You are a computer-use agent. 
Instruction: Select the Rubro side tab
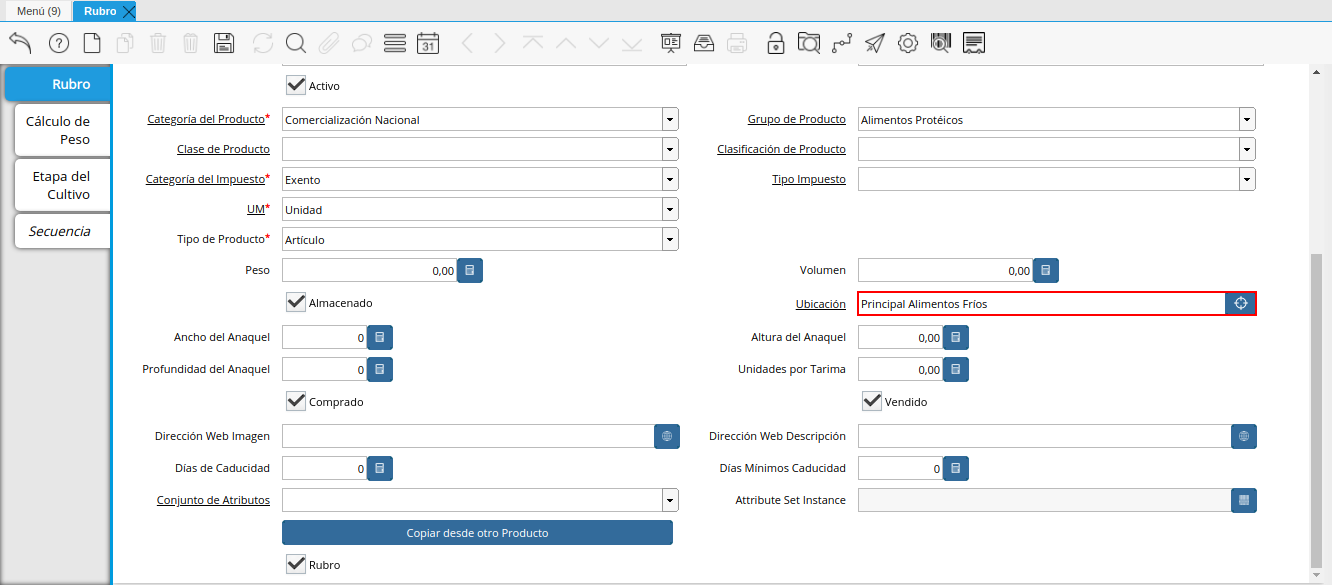[60, 84]
